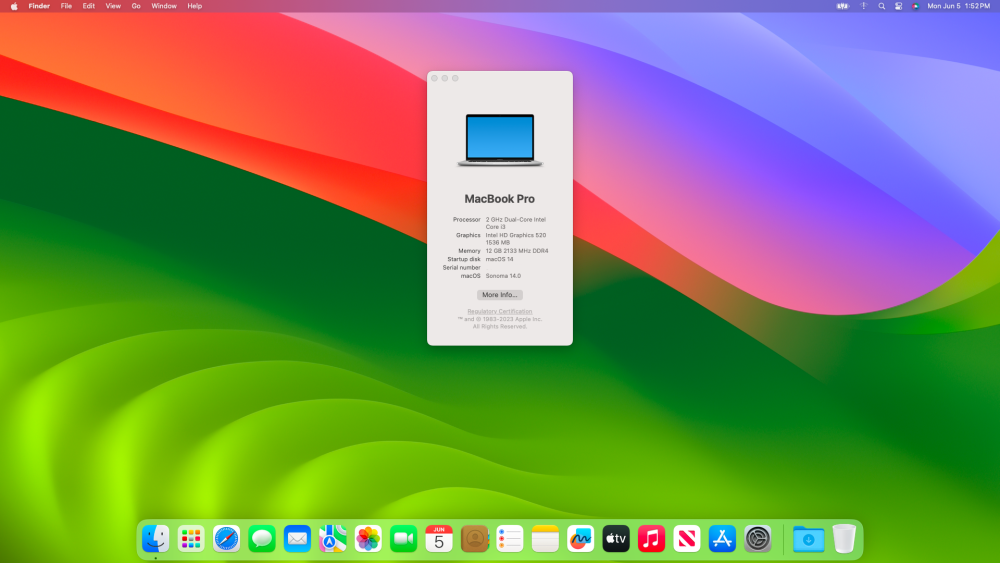Open Calendar showing JUN 5
1000x563 pixels.
point(439,539)
